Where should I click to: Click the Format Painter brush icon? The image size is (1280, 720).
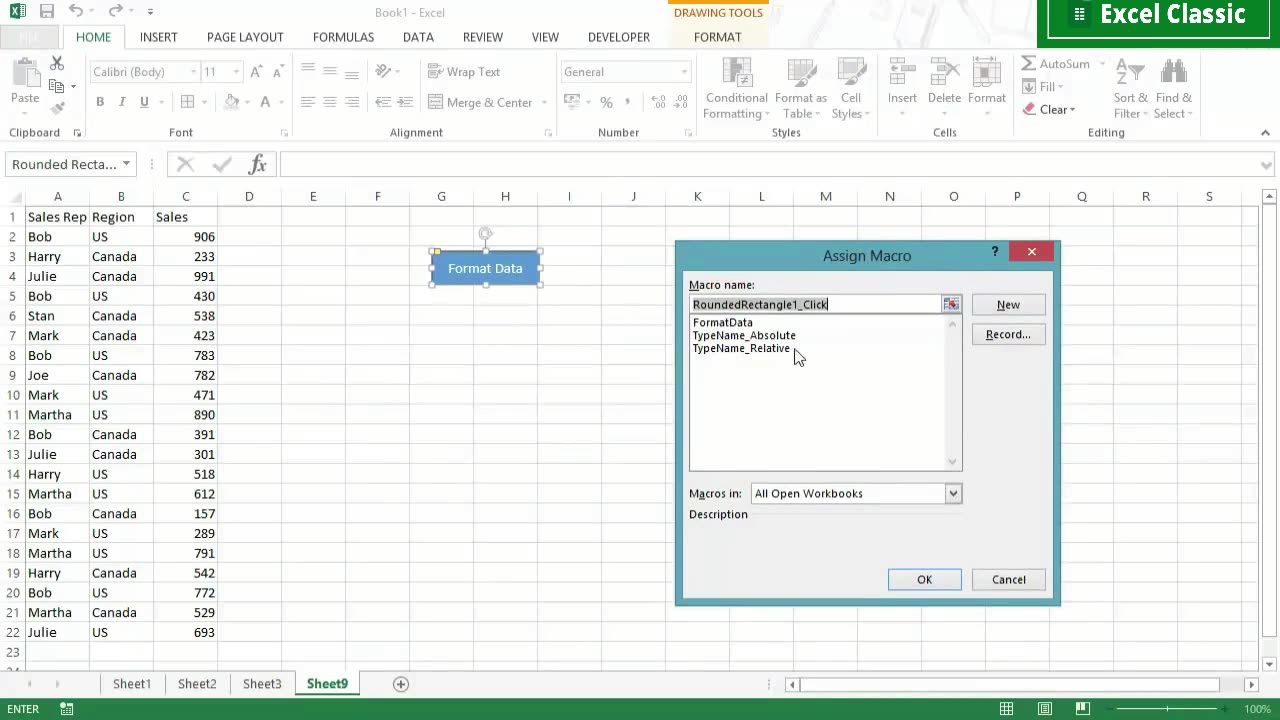coord(57,108)
